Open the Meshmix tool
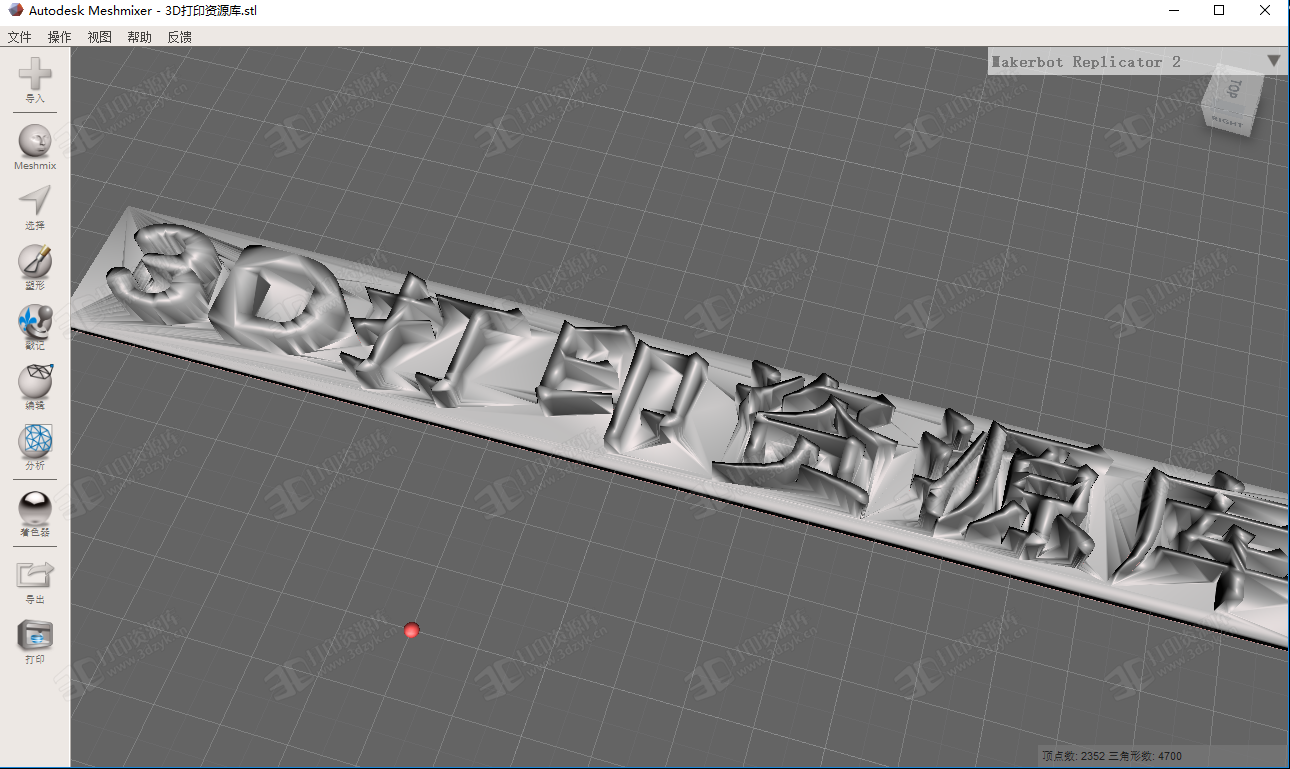This screenshot has width=1290, height=769. click(x=35, y=141)
